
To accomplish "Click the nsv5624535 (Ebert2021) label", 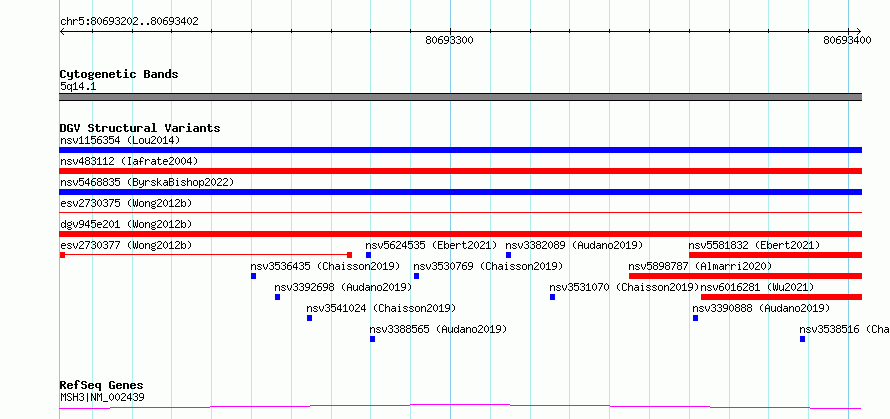I will coord(431,245).
